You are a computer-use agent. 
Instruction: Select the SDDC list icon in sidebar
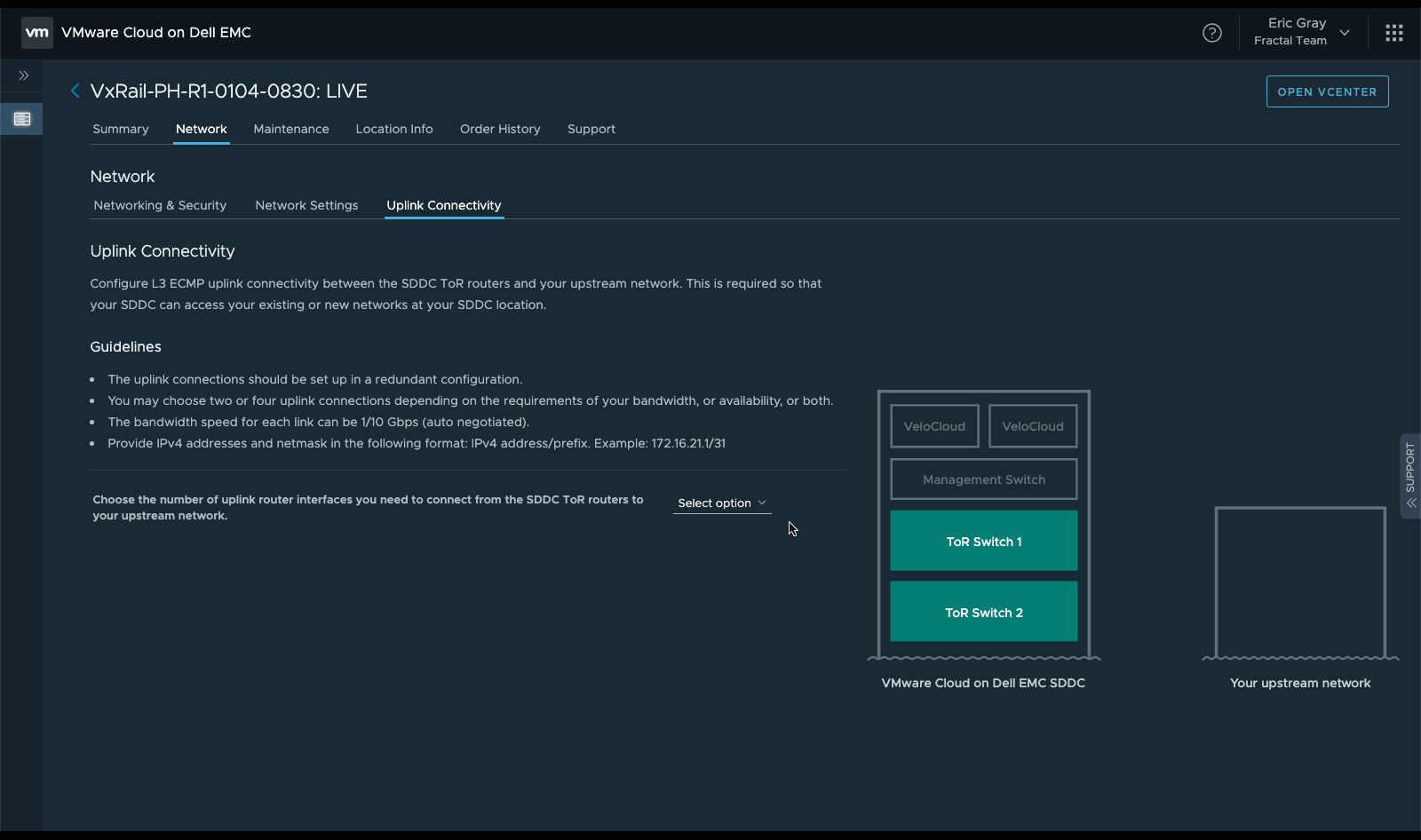22,119
